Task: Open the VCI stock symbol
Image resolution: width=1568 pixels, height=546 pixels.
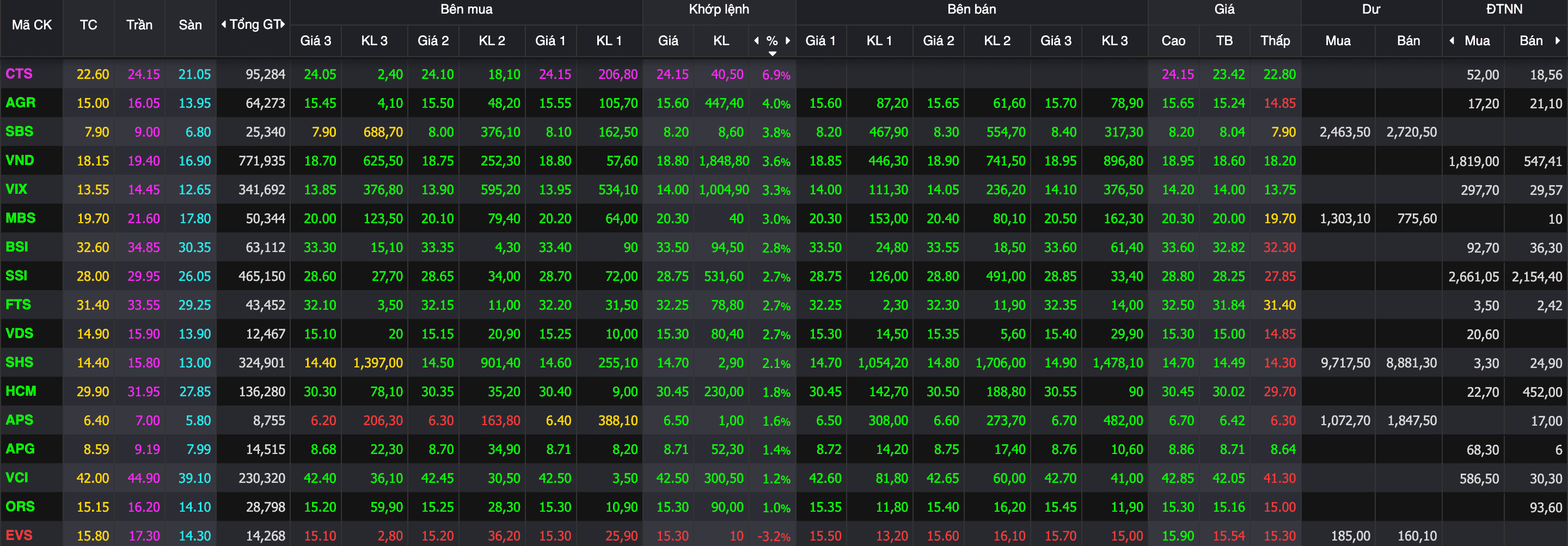Action: (x=17, y=478)
